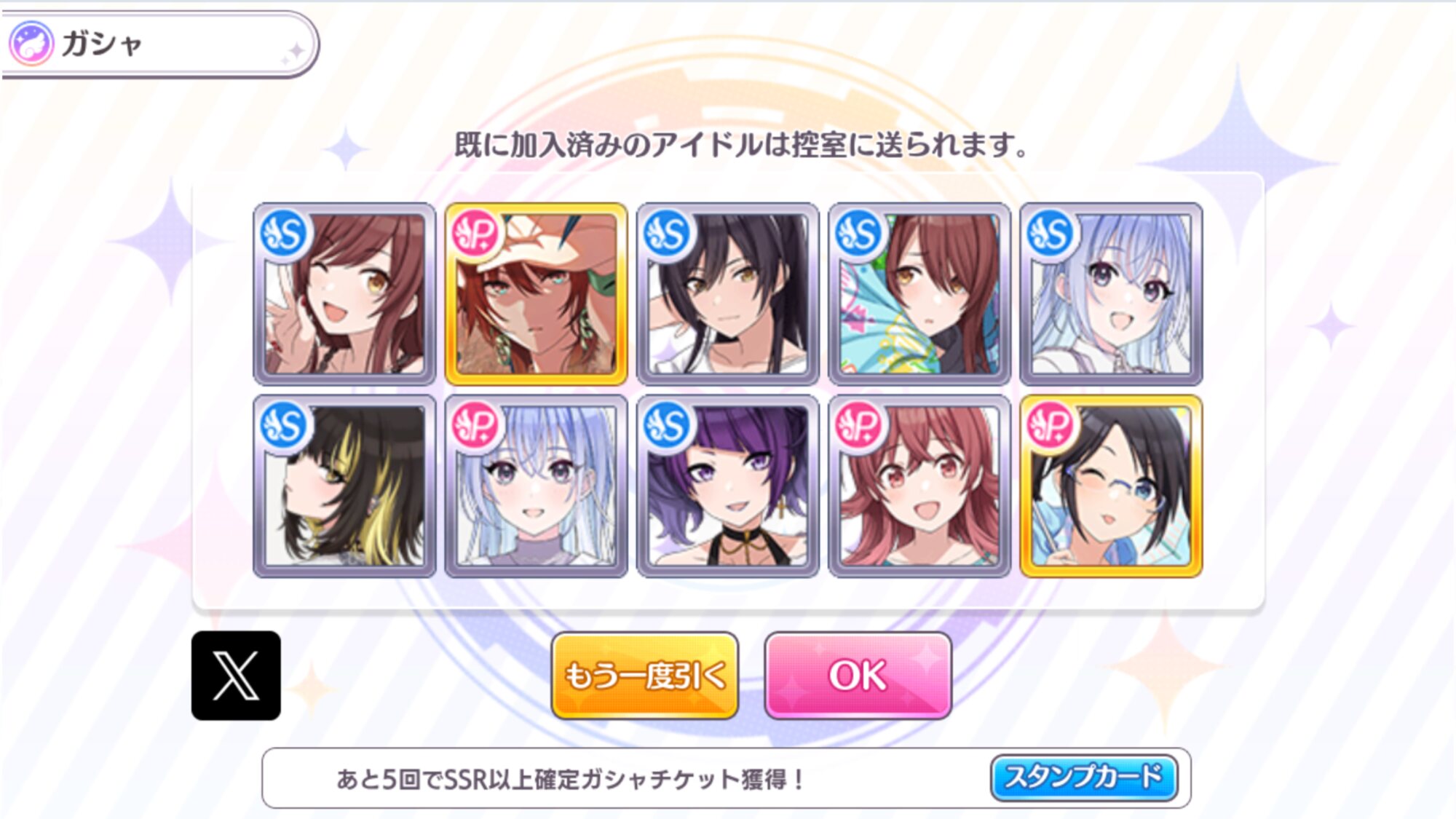
Task: Select the purple-haired idol card
Action: [x=727, y=486]
